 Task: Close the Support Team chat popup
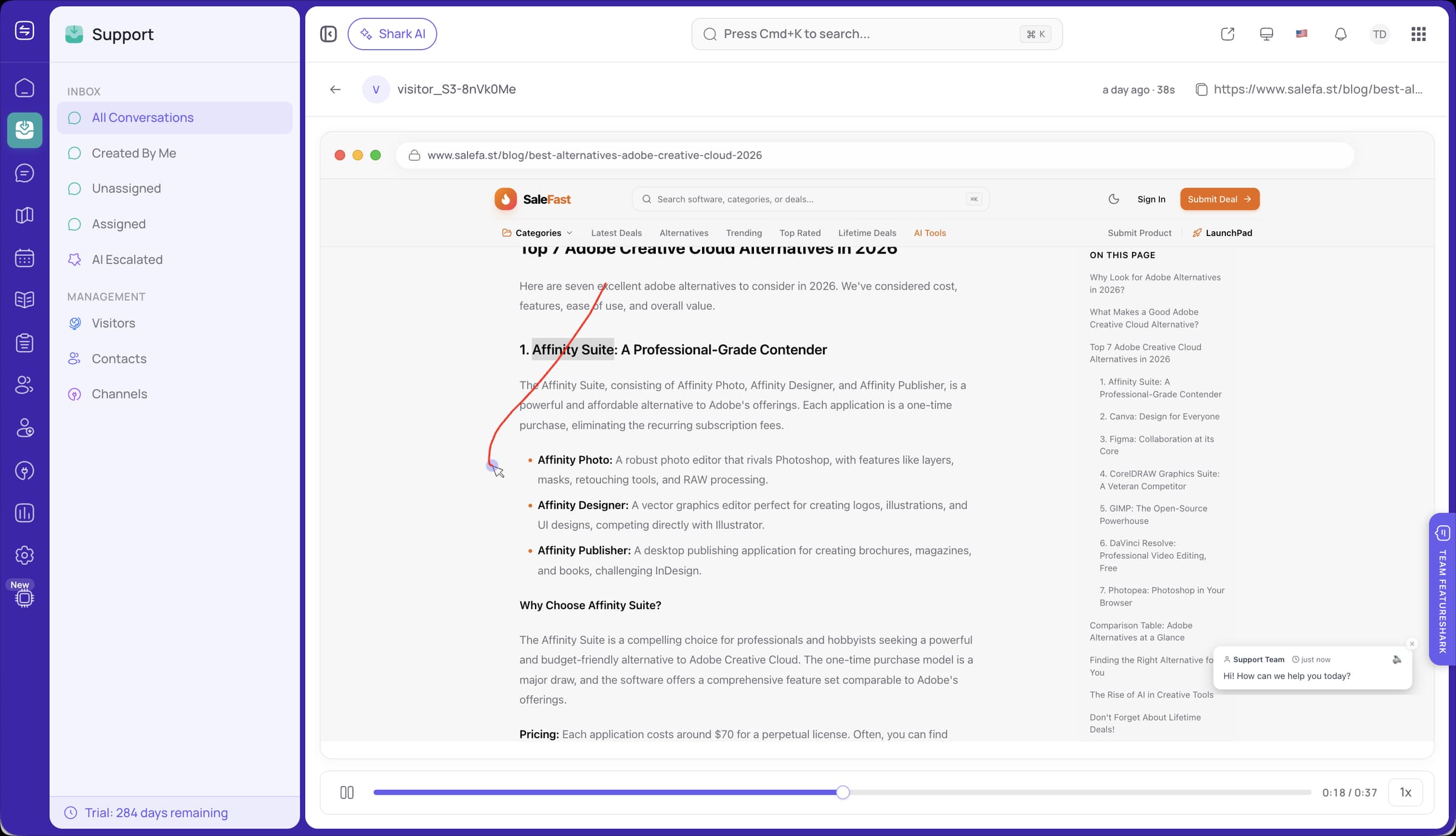click(1412, 644)
